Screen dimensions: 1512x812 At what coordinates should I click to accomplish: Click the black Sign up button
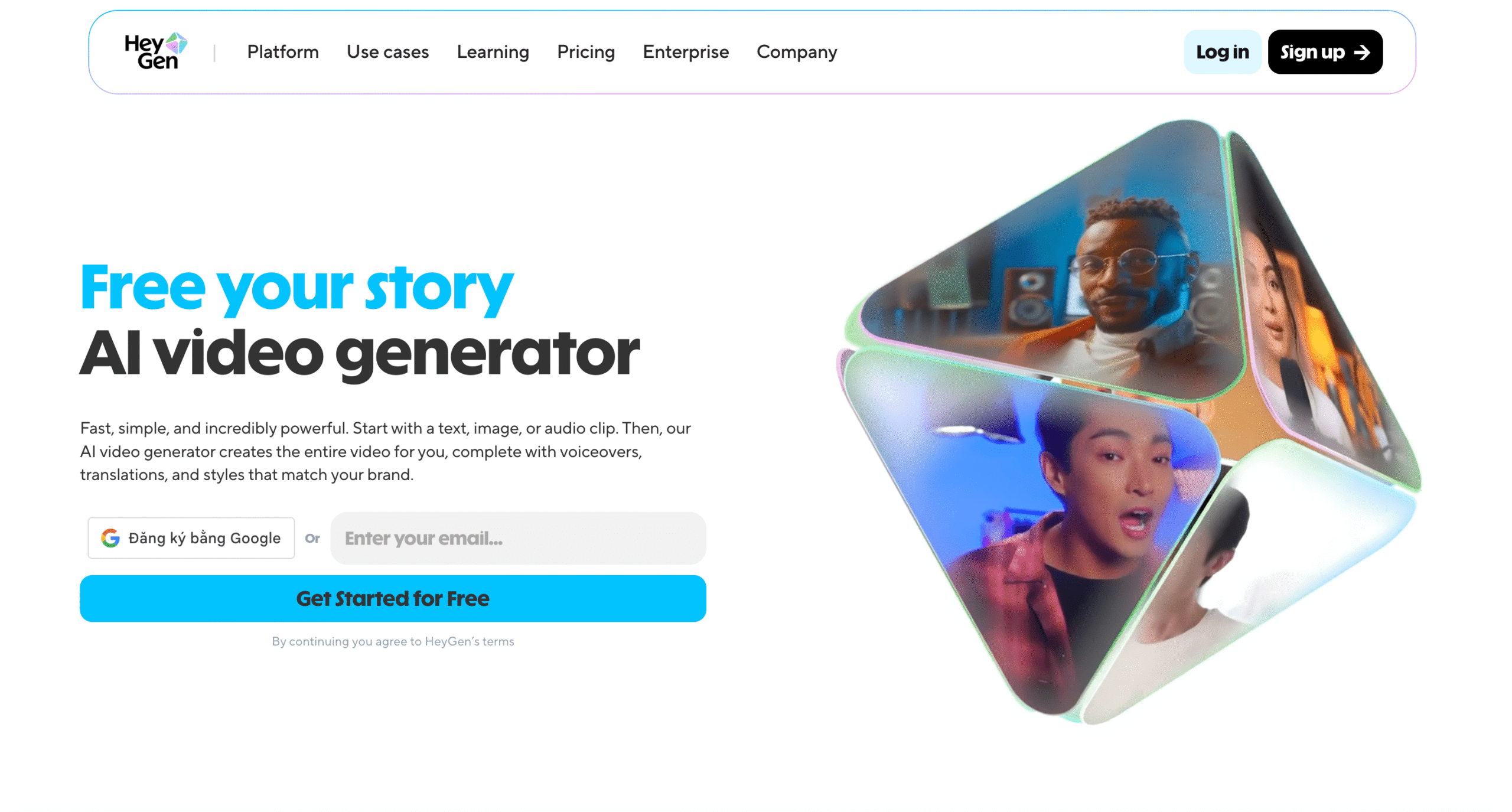tap(1325, 52)
